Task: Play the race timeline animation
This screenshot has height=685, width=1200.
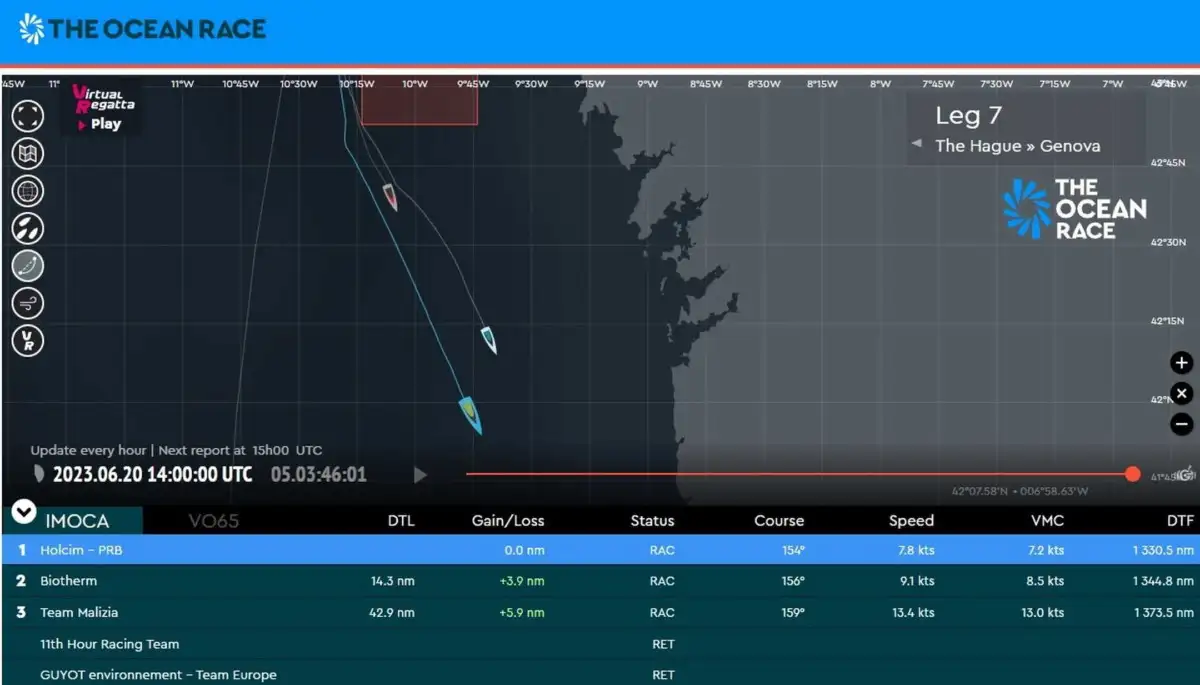Action: click(x=421, y=475)
